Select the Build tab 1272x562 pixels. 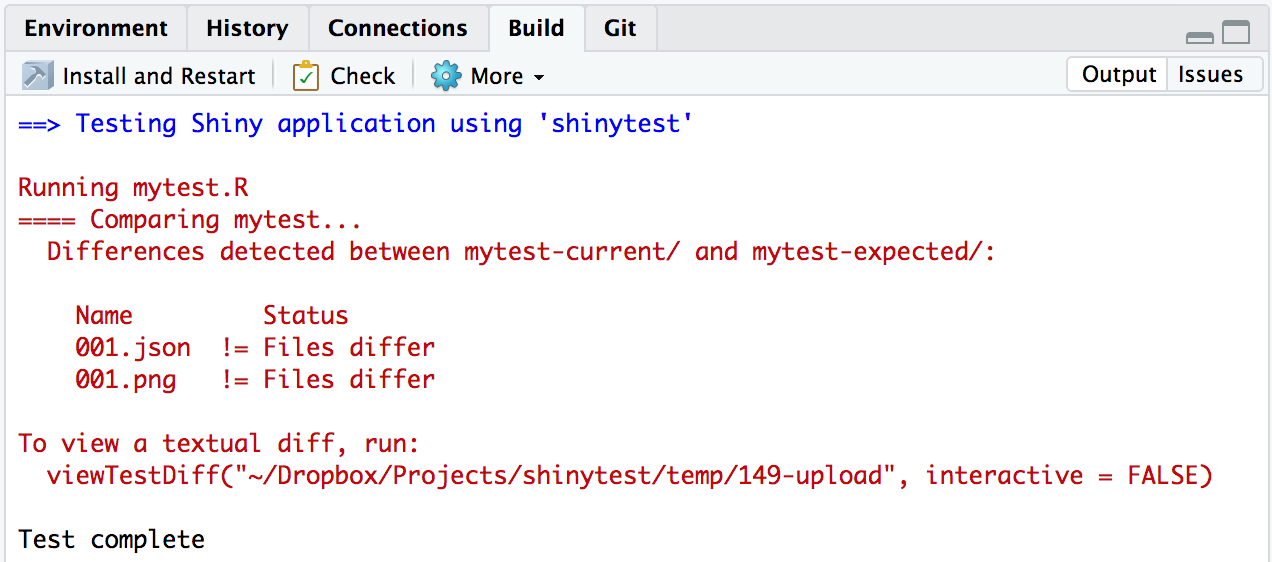[536, 28]
